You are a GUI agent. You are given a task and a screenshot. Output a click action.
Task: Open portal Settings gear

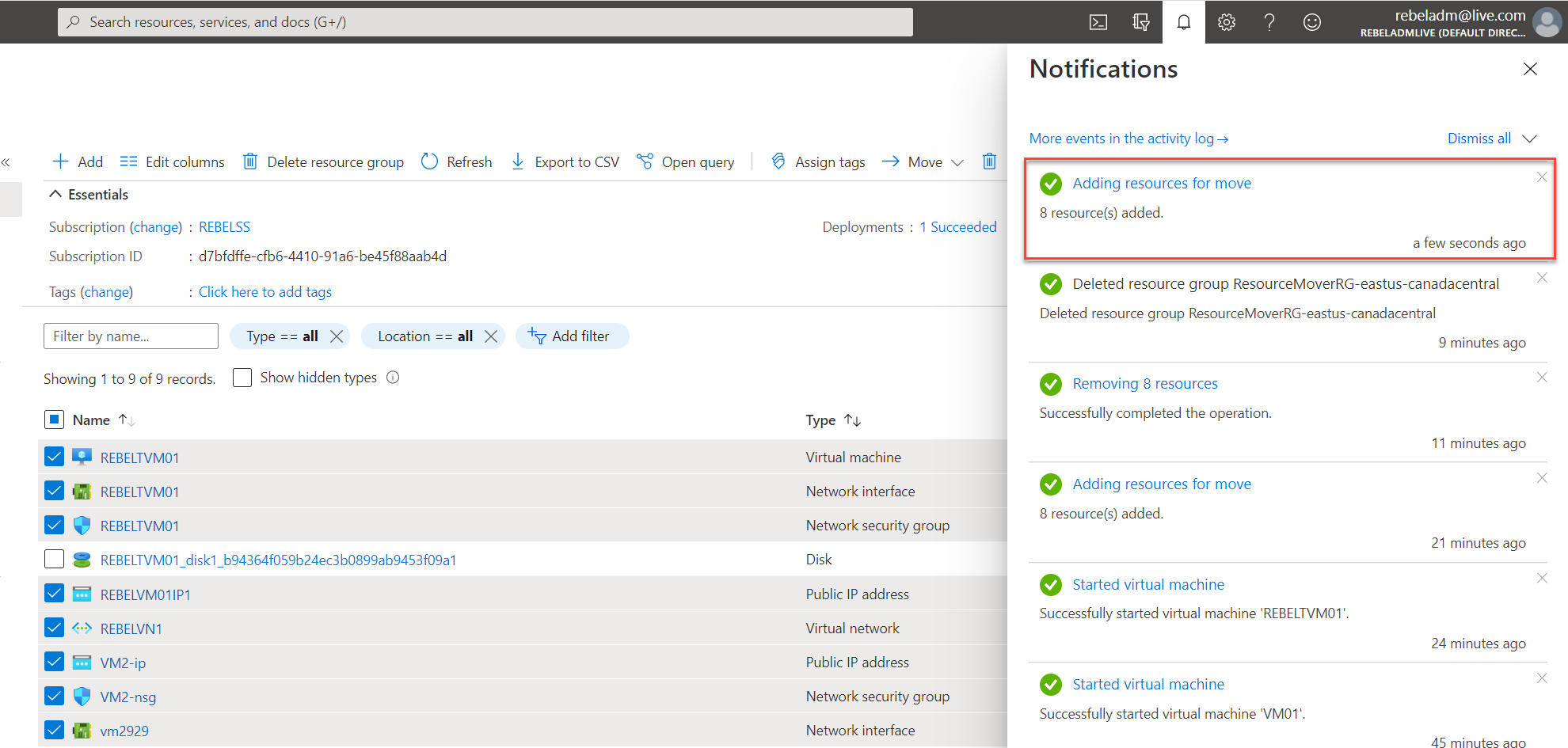coord(1227,21)
